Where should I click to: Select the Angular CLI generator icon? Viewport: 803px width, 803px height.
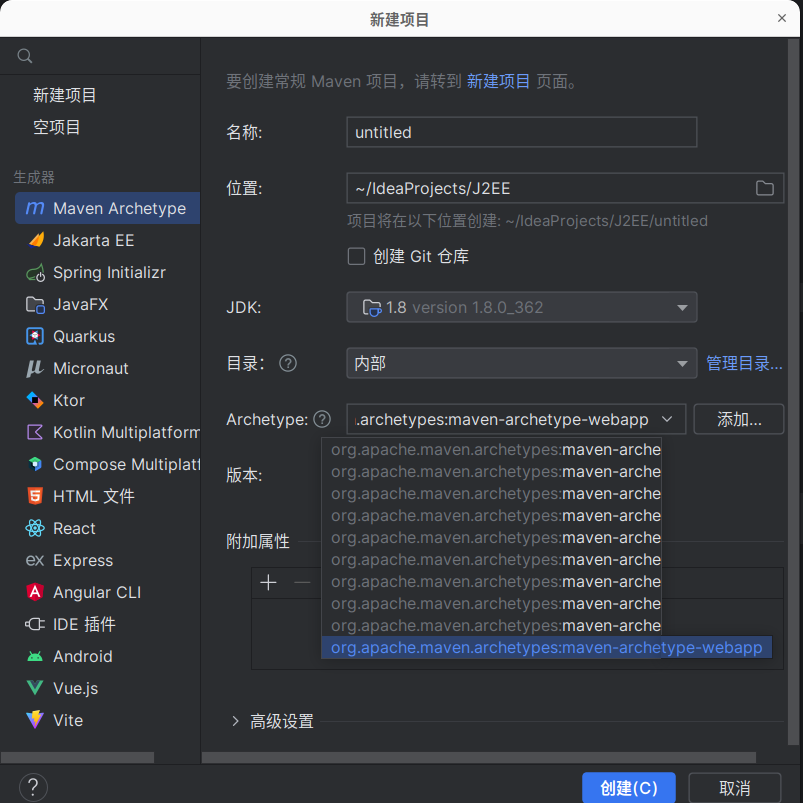pyautogui.click(x=35, y=592)
